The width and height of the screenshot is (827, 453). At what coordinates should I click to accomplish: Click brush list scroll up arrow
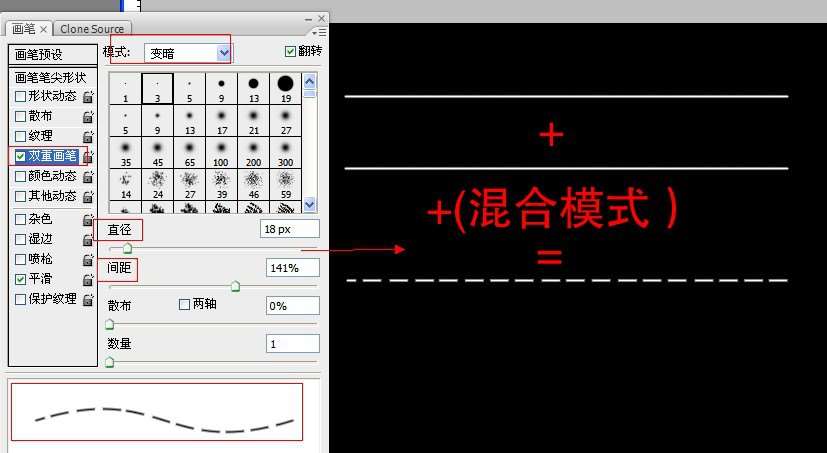pos(310,81)
